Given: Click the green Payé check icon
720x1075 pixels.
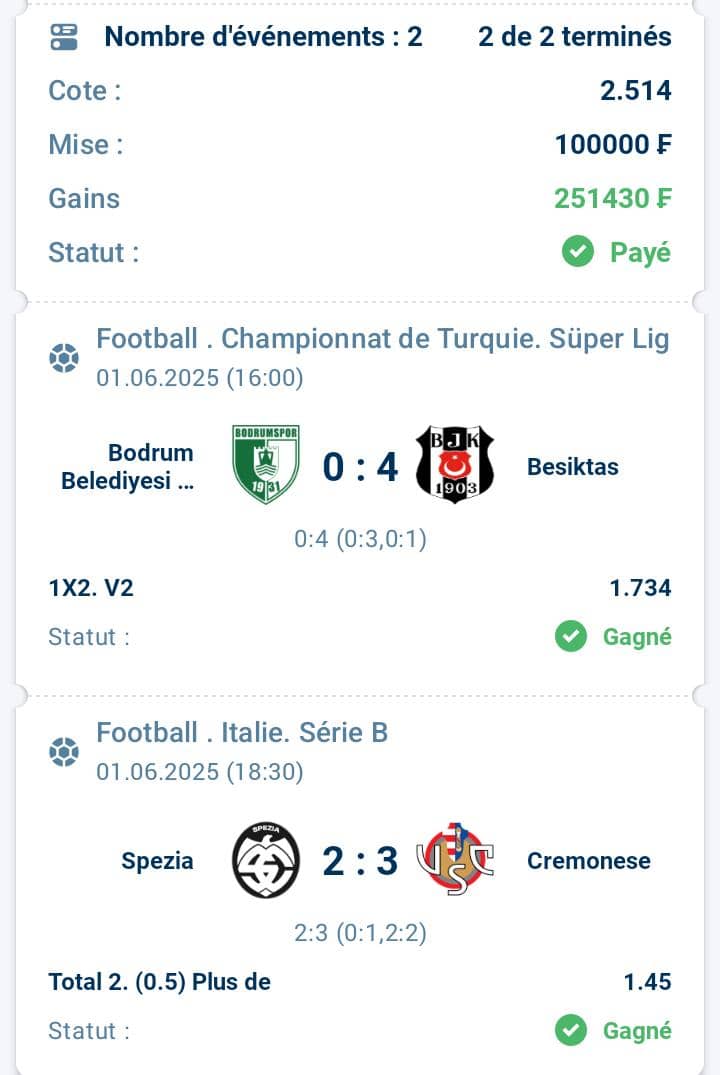Looking at the screenshot, I should 578,252.
